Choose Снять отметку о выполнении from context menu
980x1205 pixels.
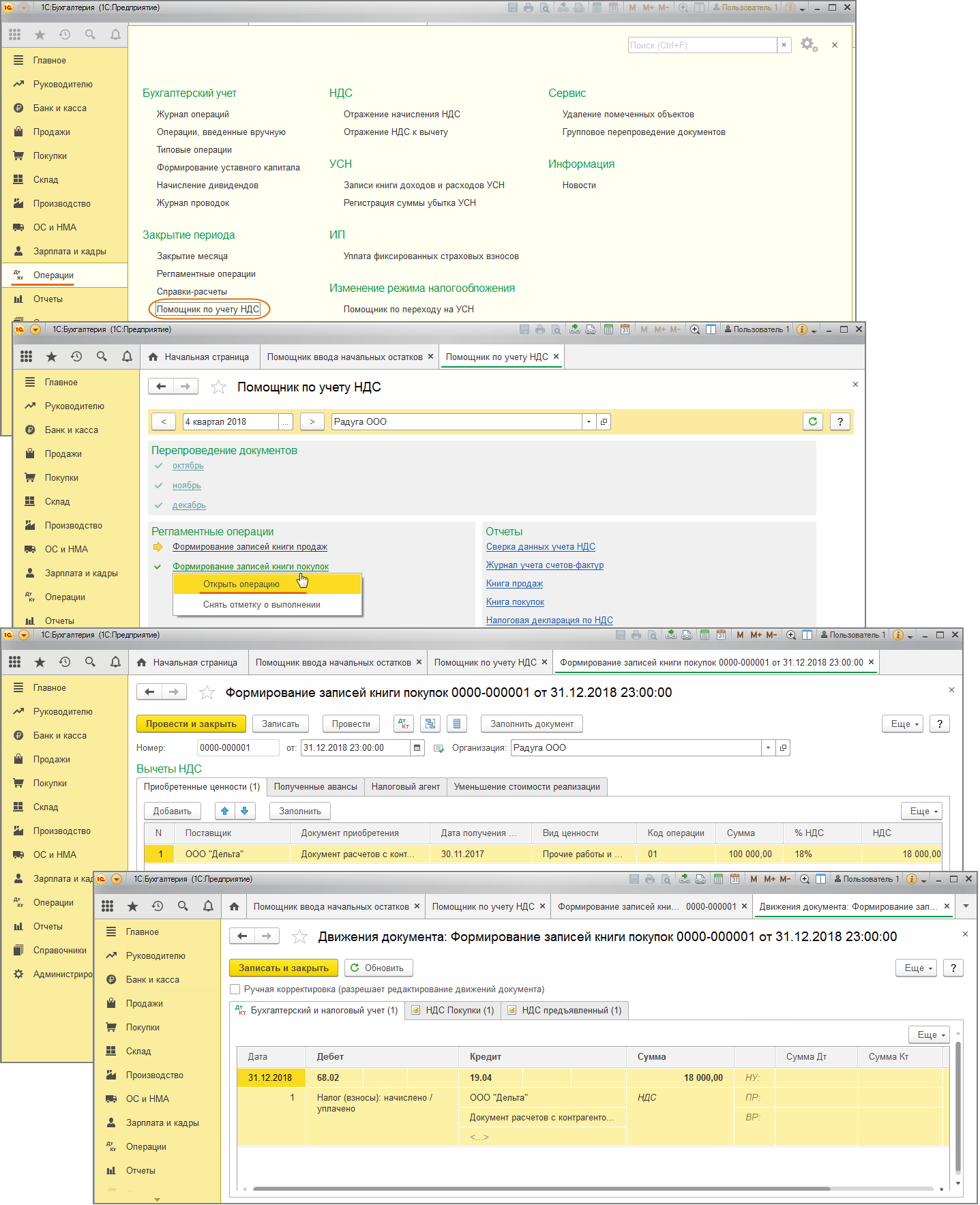pos(261,605)
